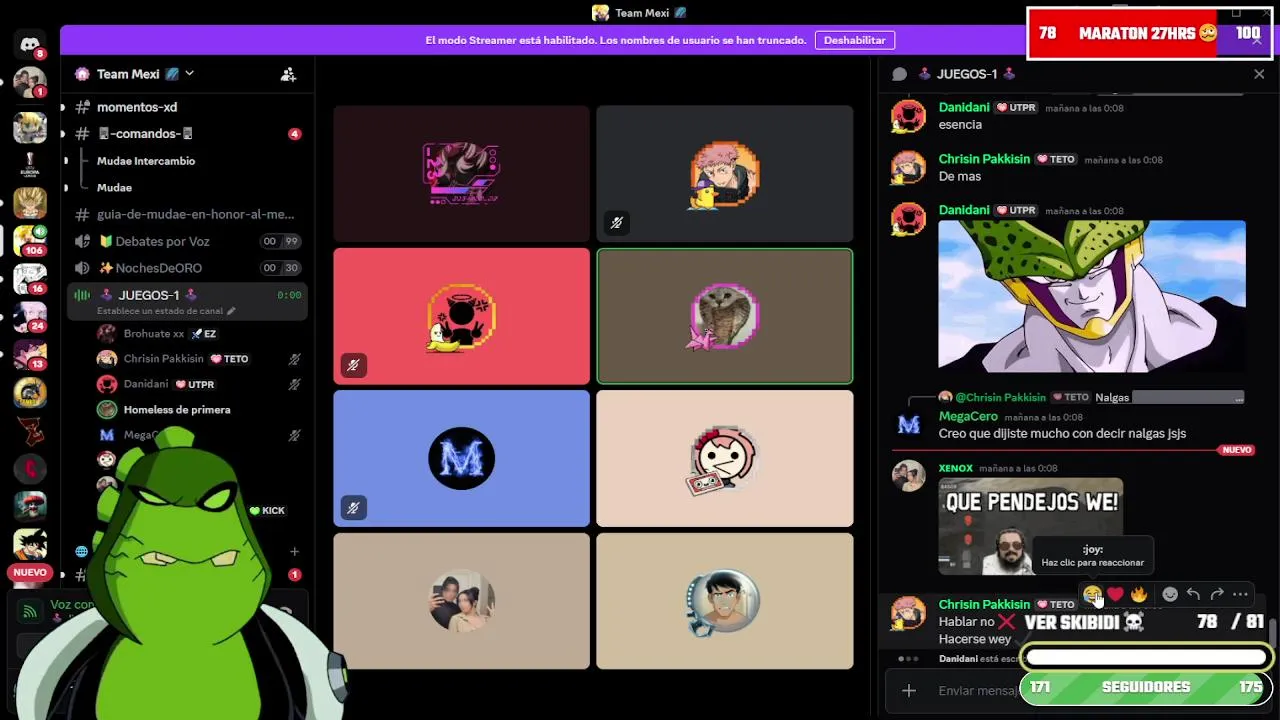Viewport: 1280px width, 720px height.
Task: Open the manga server icon with 16 badge
Action: 29,278
